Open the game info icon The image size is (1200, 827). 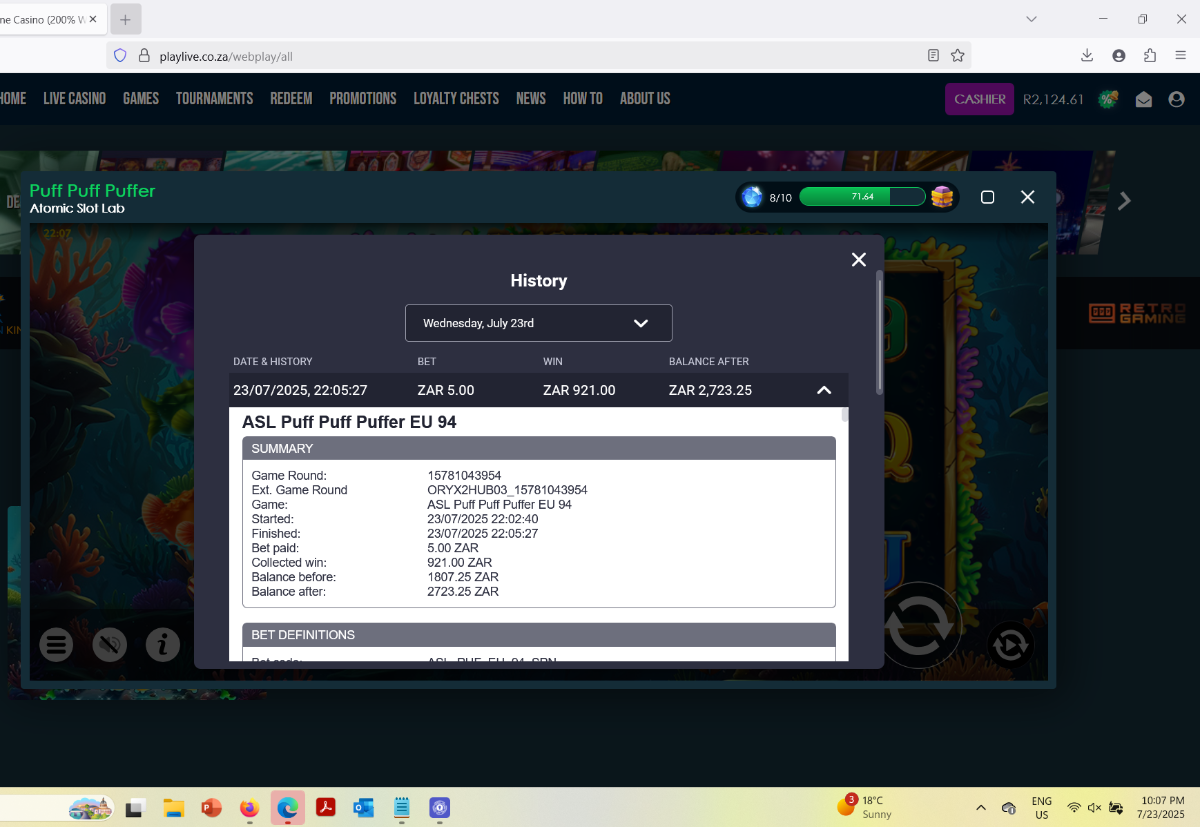(163, 645)
